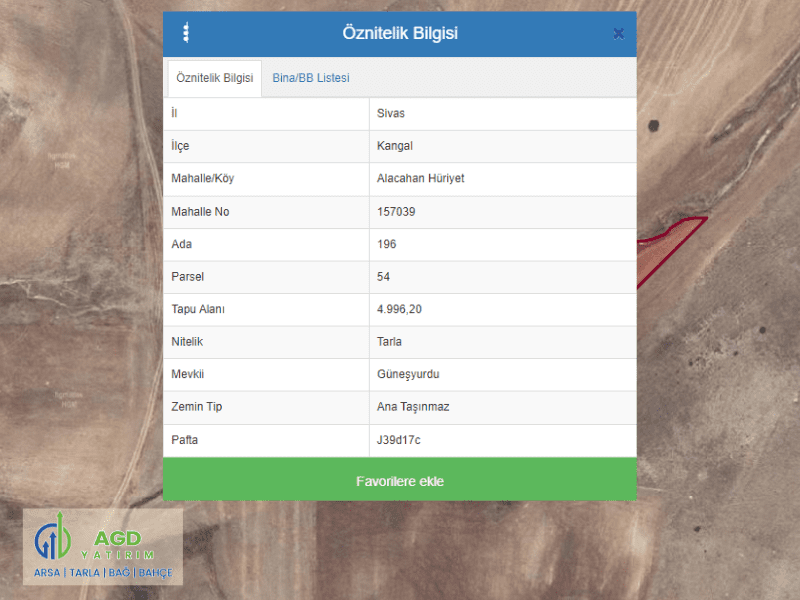
Task: Click the dialog title Öznitelik Bilgisi header text
Action: pos(400,33)
